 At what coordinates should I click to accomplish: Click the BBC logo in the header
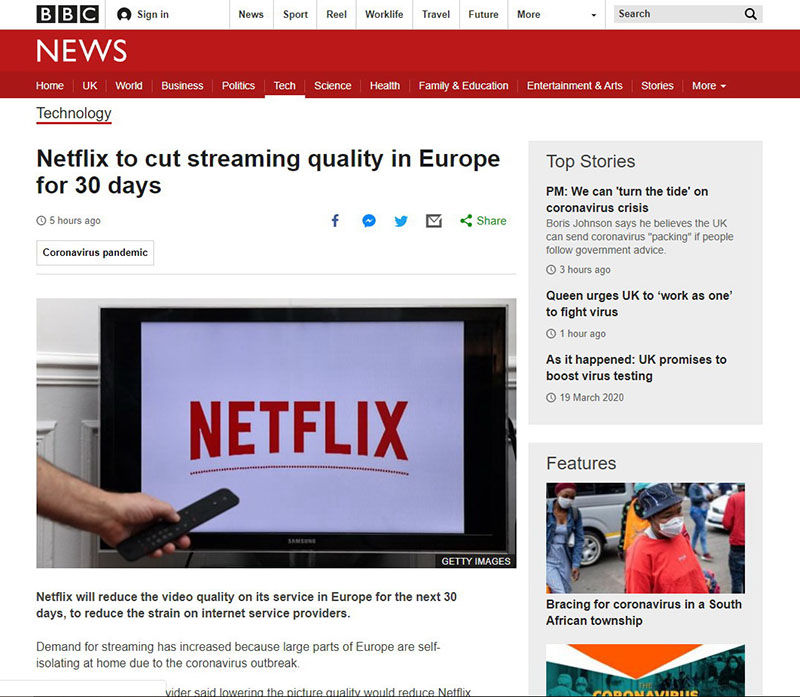click(67, 14)
